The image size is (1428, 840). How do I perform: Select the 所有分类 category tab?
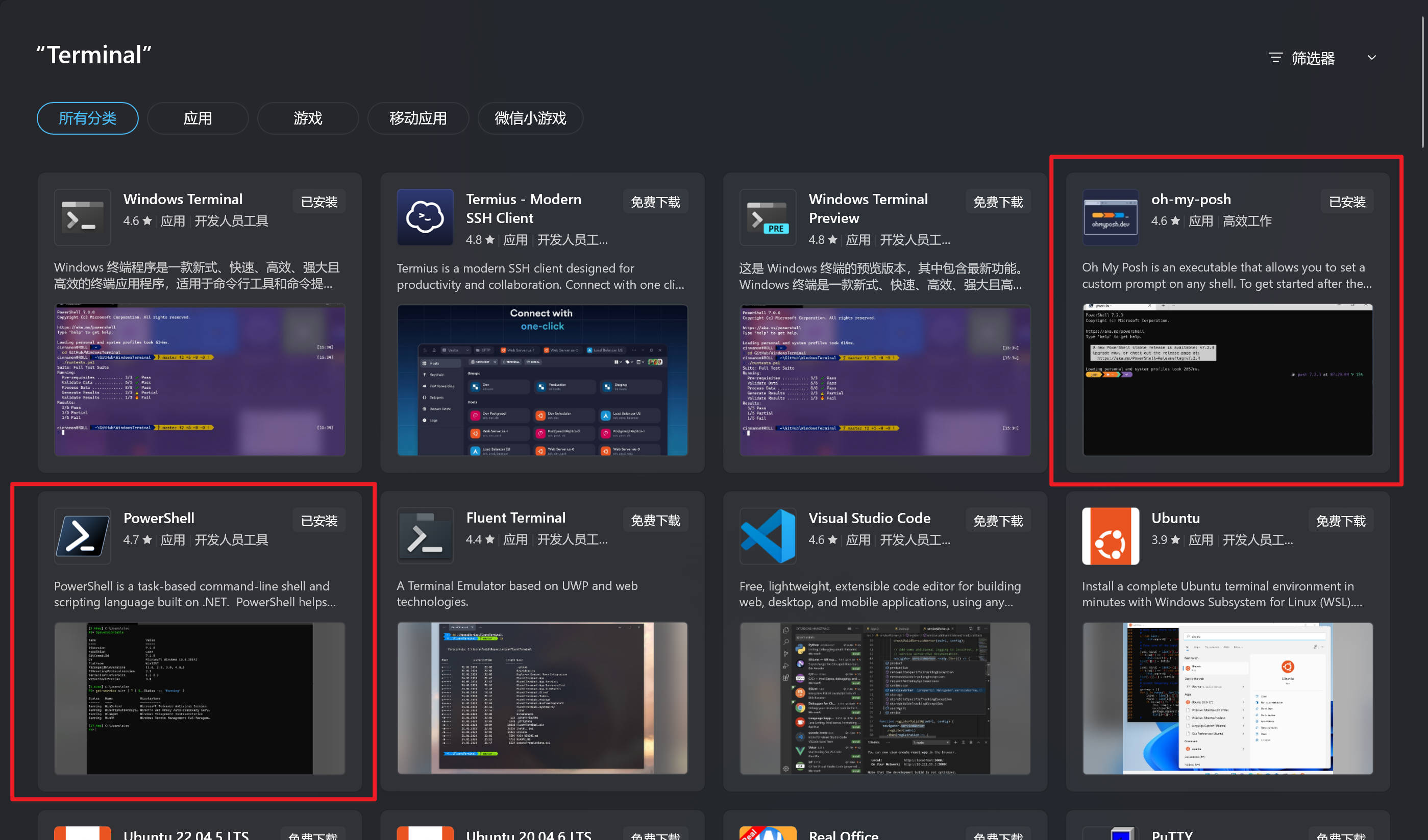tap(88, 118)
